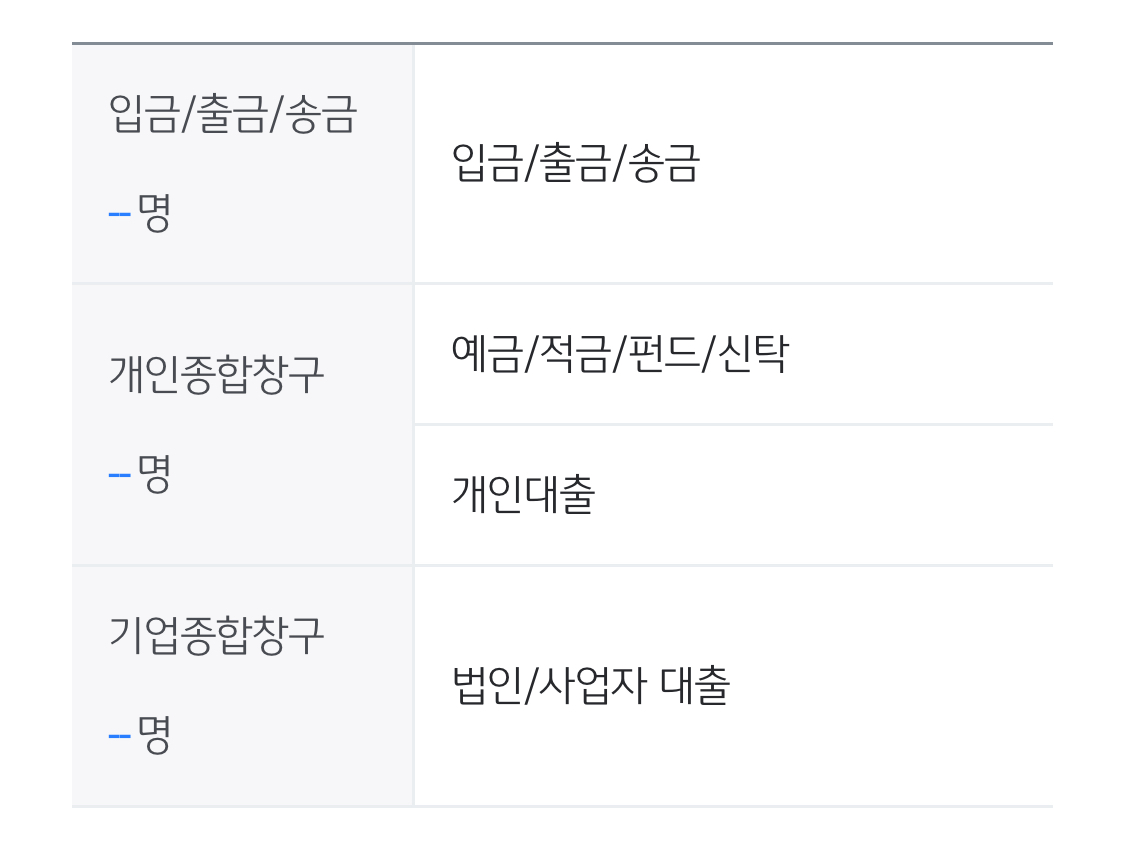The width and height of the screenshot is (1125, 846).
Task: Click the 명 unit under 기업종합창구
Action: click(x=154, y=733)
